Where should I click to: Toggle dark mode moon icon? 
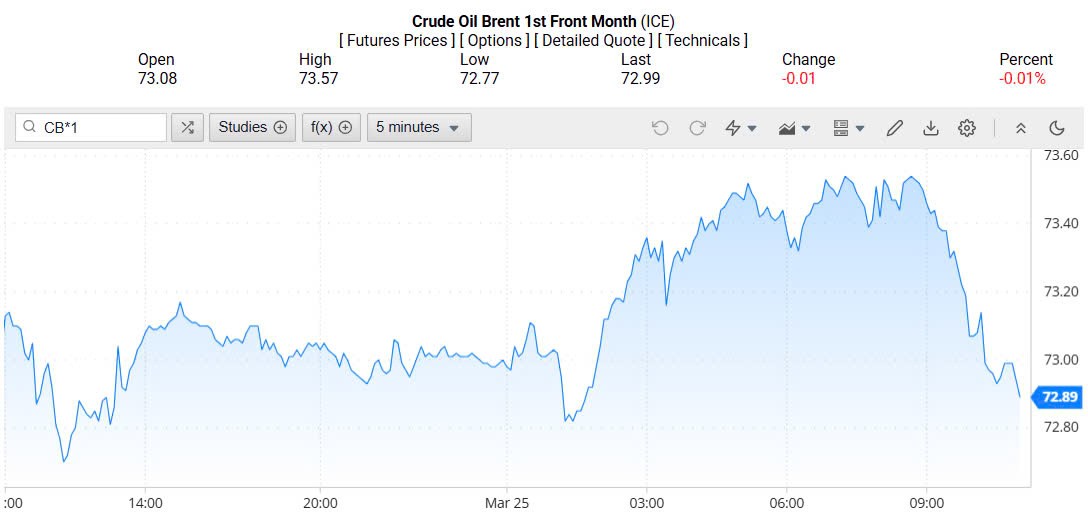[1057, 128]
